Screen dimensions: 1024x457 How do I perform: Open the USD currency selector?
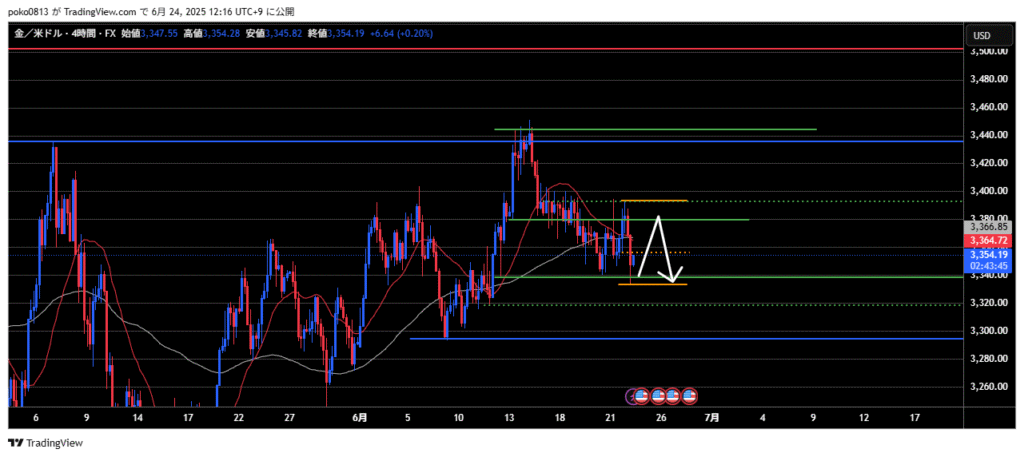pyautogui.click(x=982, y=36)
